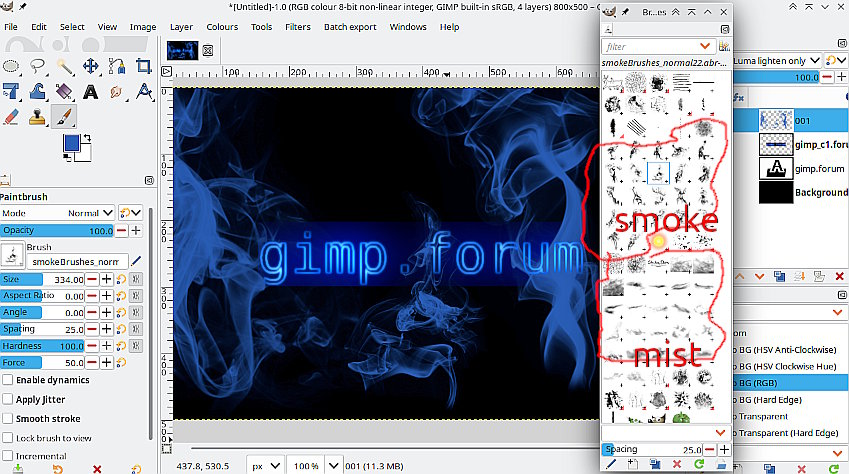This screenshot has height=474, width=849.
Task: Decrease Opacity with minus button
Action: point(122,231)
